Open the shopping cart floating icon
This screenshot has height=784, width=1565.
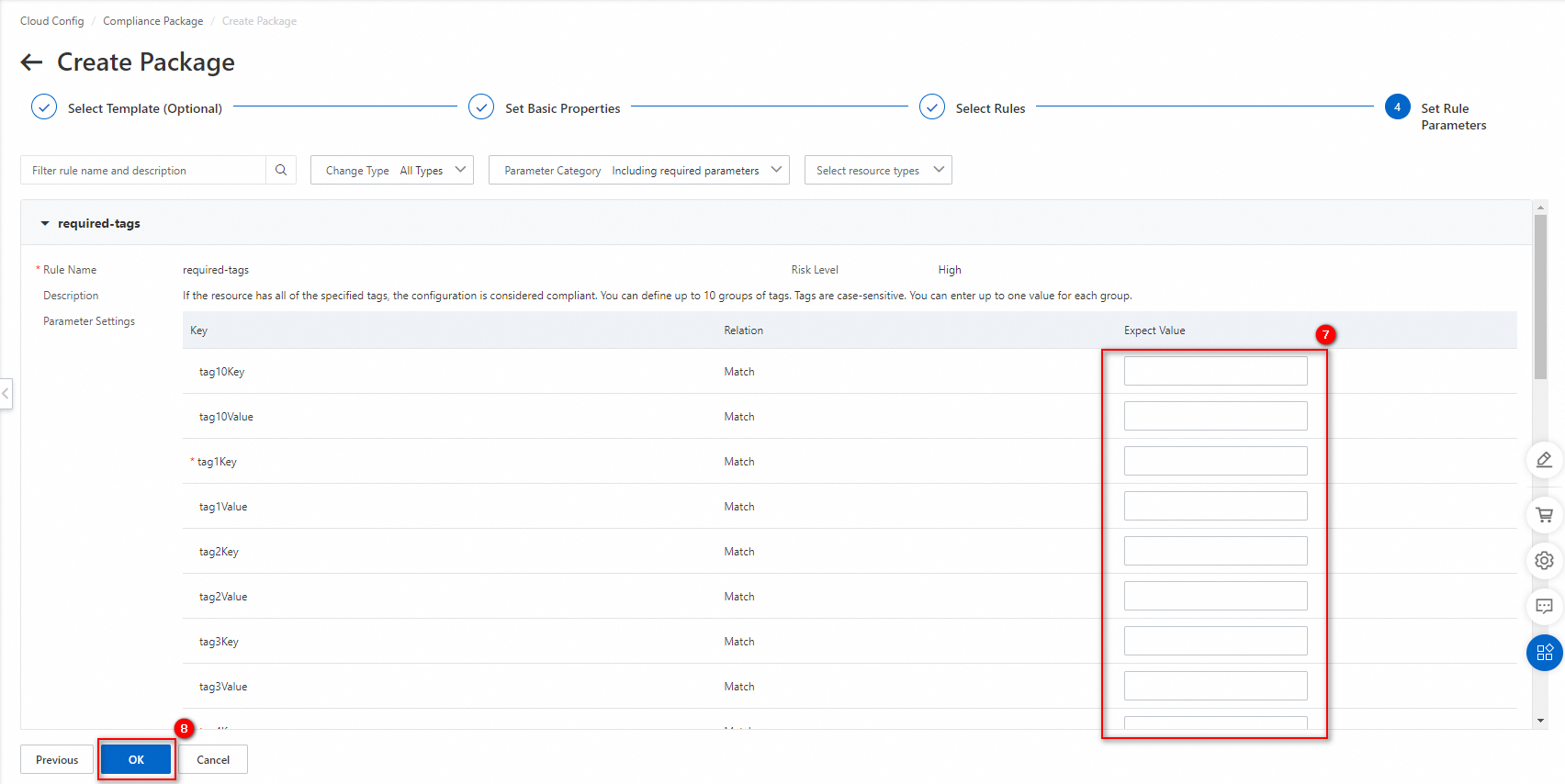[x=1544, y=515]
